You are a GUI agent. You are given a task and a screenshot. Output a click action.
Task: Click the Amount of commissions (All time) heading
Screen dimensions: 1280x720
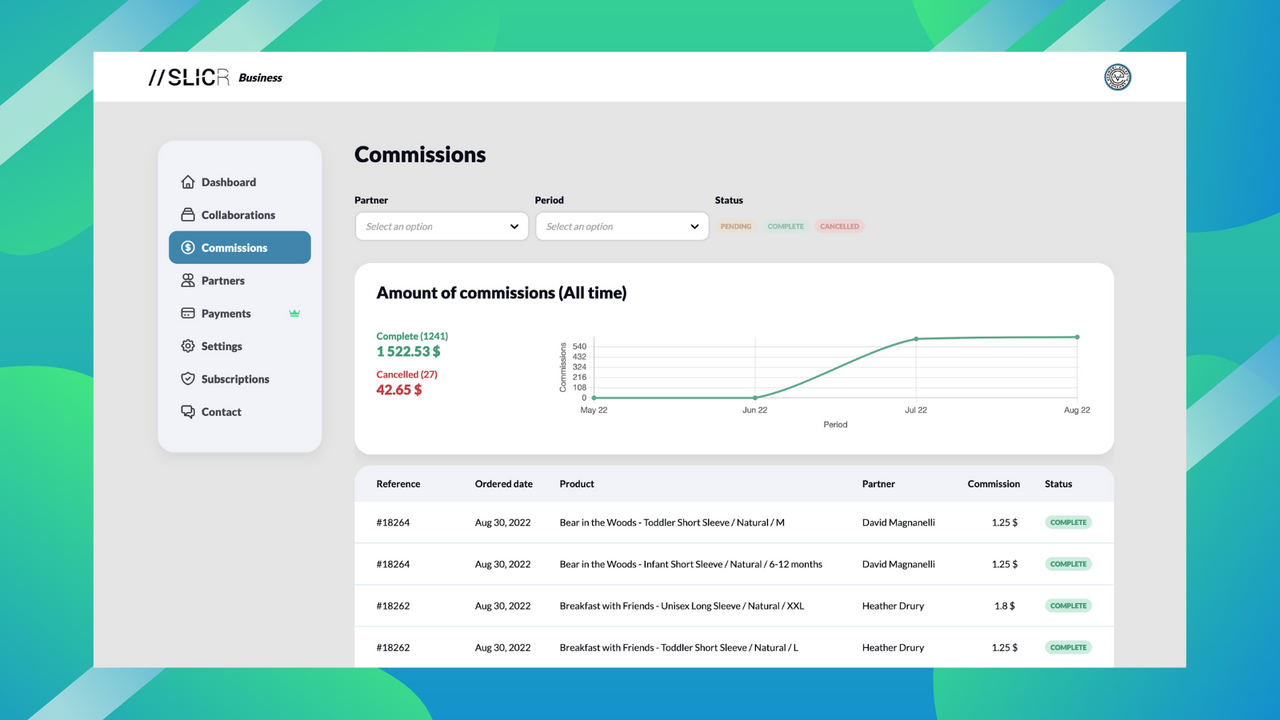point(501,293)
